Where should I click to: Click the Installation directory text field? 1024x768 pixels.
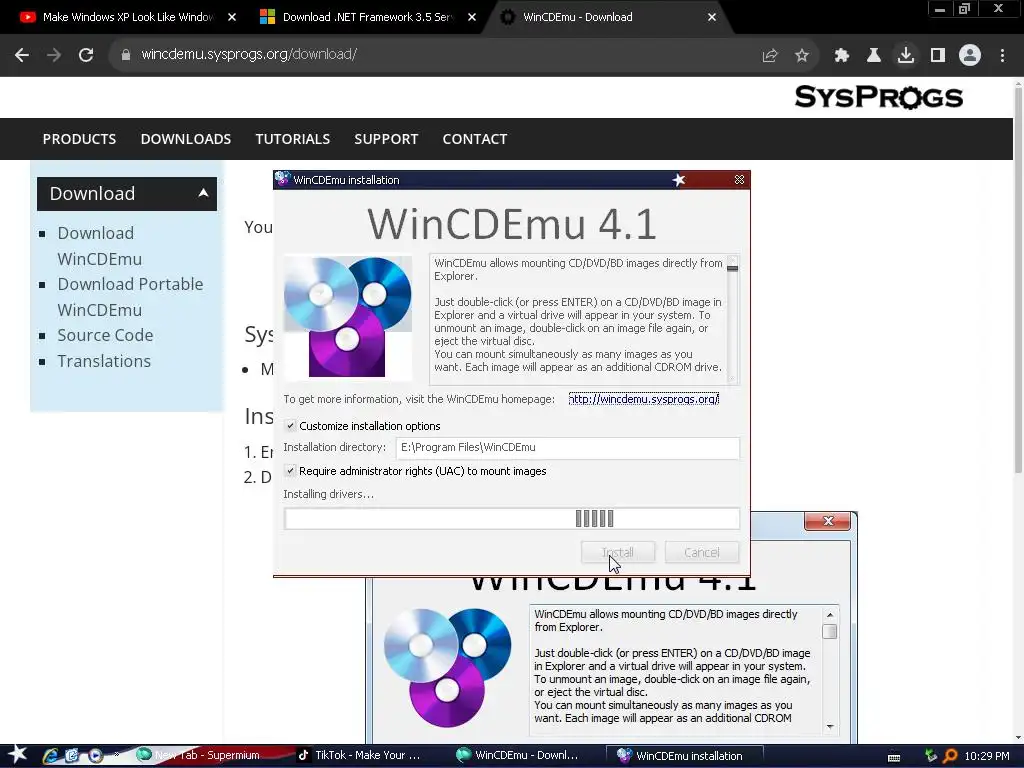click(x=567, y=447)
